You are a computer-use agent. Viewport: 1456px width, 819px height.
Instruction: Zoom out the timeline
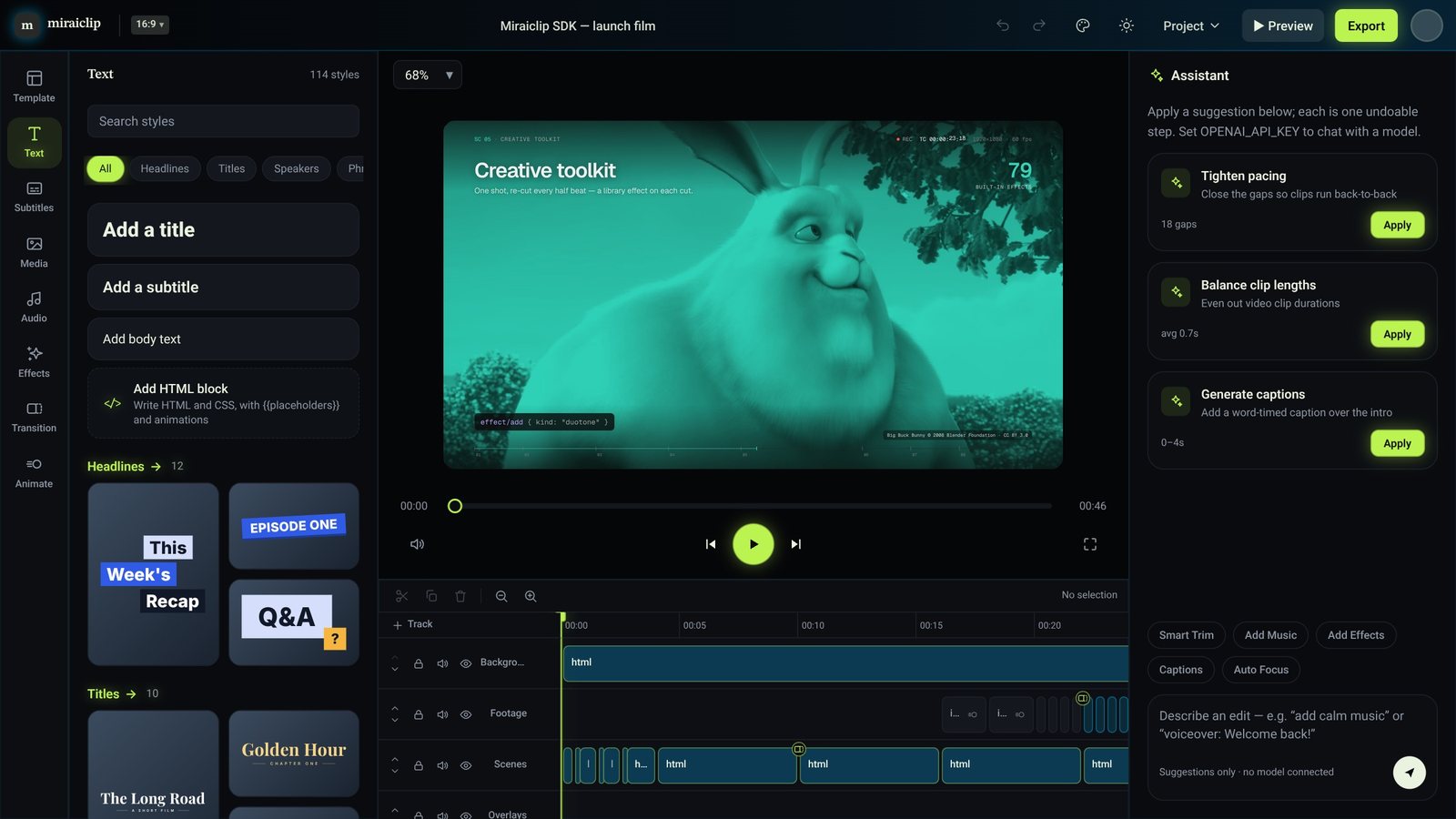[x=501, y=596]
